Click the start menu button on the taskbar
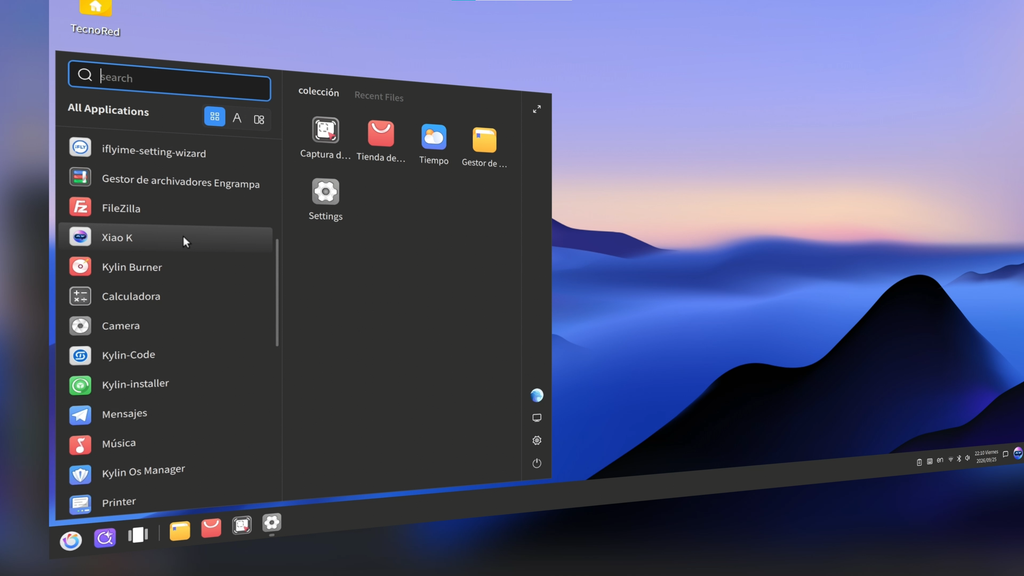 [71, 541]
